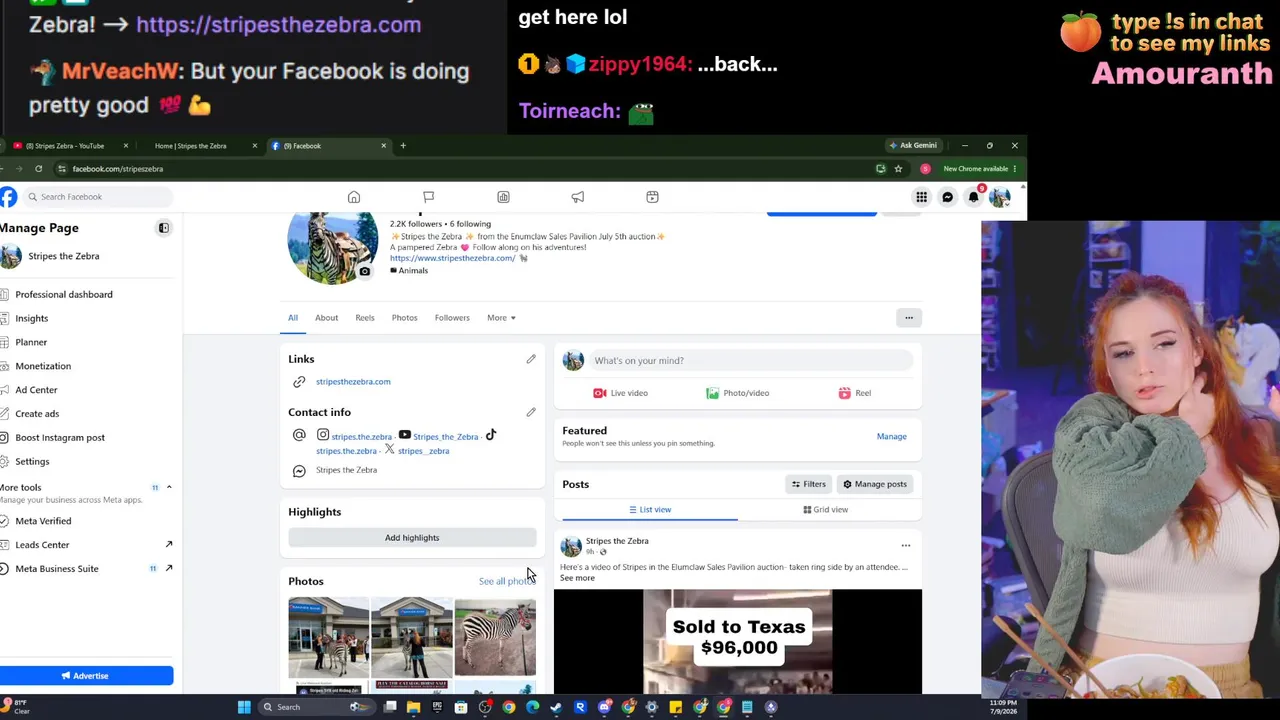Screen dimensions: 1280x720
Task: Switch to the Followers tab
Action: click(452, 318)
